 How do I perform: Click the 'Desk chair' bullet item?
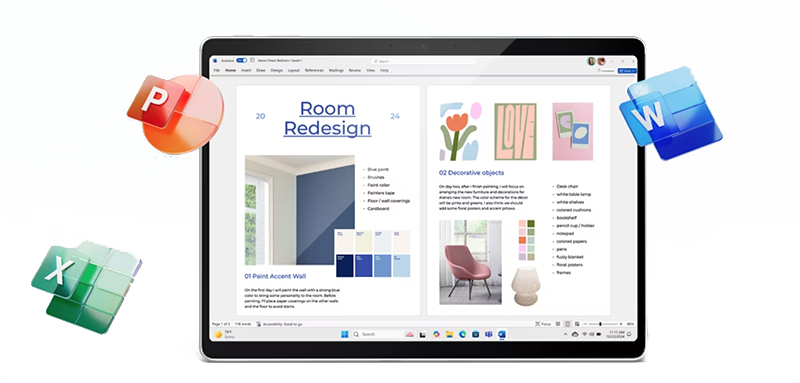point(567,187)
